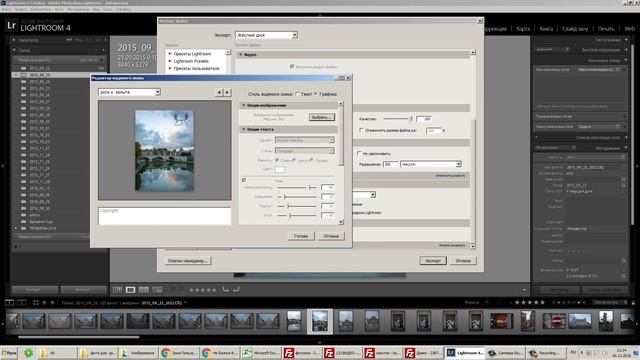This screenshot has width=640, height=360.
Task: Open Export destination 'Жёсткий диск' dropdown
Action: (267, 35)
